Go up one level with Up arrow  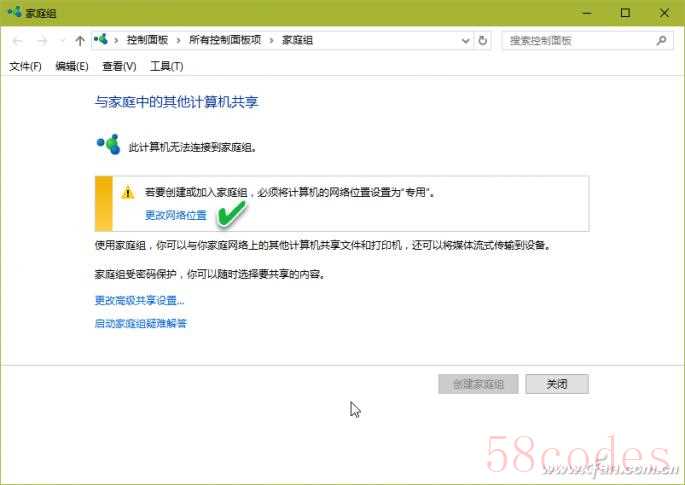tap(80, 41)
